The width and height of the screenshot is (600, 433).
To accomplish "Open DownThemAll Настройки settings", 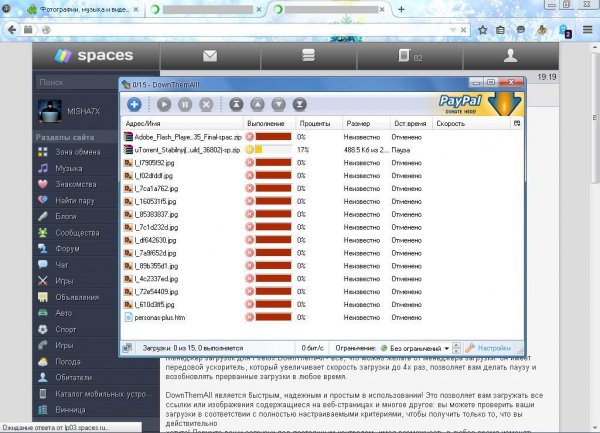I will [x=489, y=348].
